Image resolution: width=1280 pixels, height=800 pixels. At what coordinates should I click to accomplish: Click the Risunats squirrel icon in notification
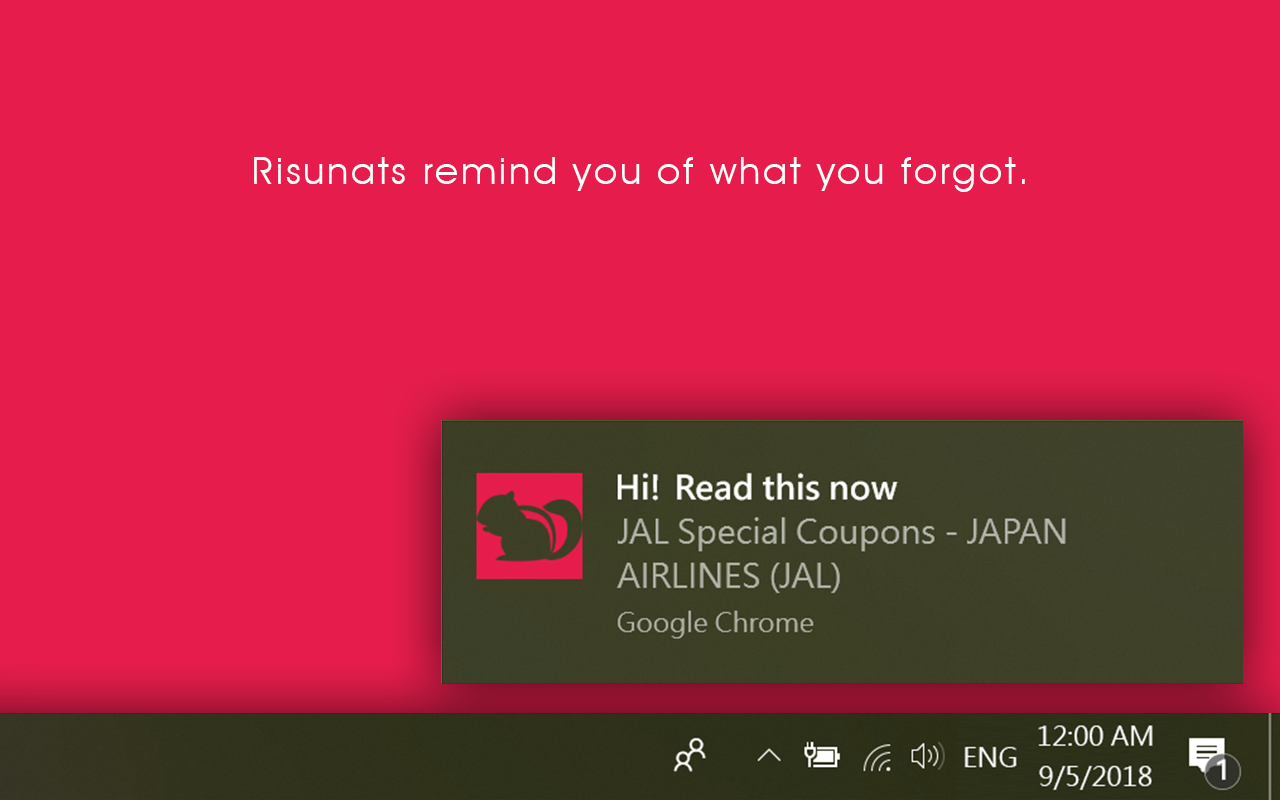coord(529,526)
